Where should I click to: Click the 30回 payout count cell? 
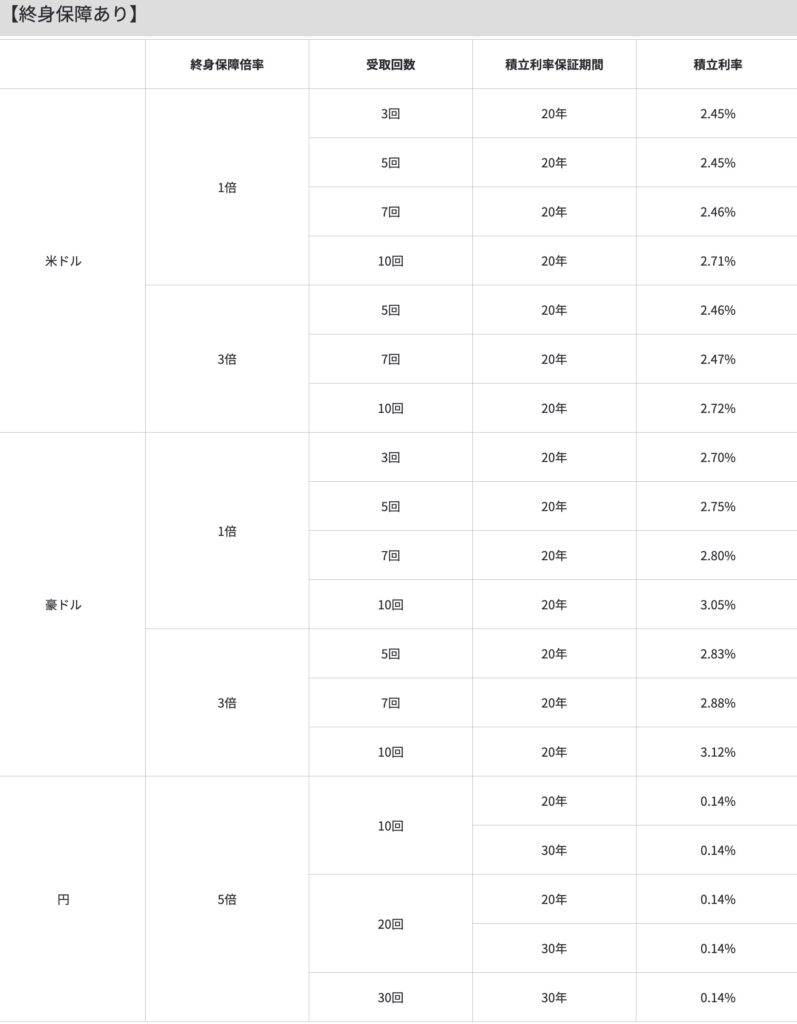coord(390,997)
